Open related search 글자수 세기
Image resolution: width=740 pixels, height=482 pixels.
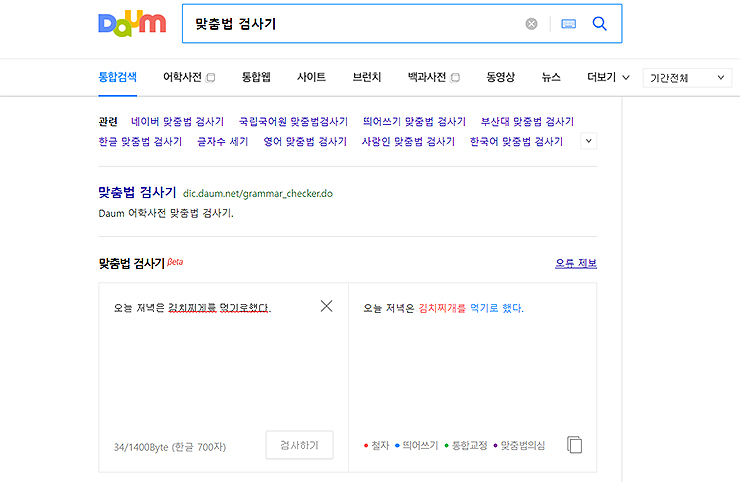coord(222,142)
